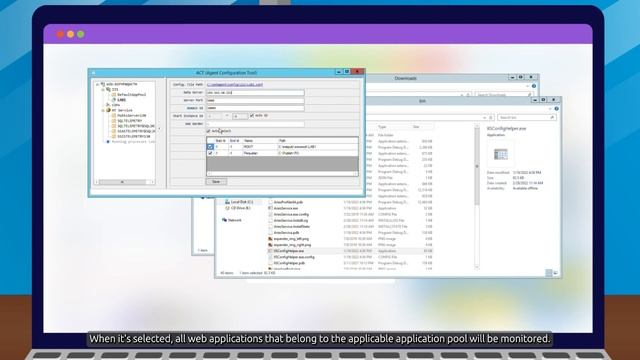Switch to large icons view in bin status bar

point(556,273)
